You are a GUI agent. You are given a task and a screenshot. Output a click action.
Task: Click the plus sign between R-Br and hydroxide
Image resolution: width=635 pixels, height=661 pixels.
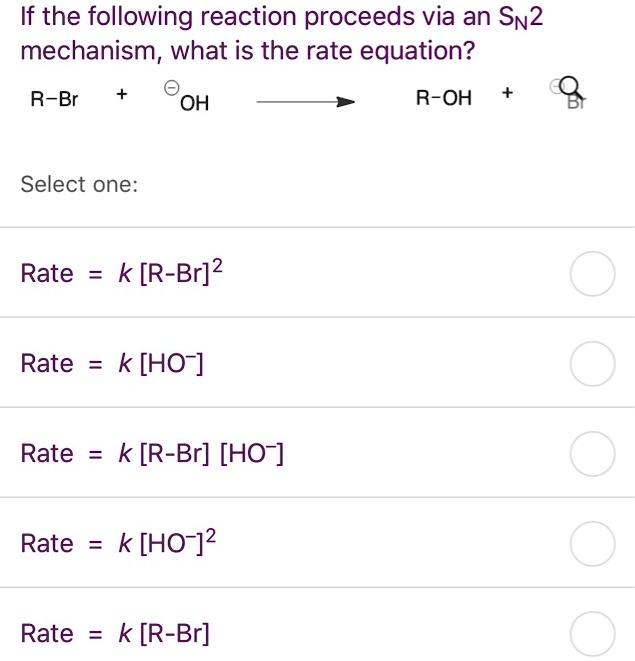(121, 94)
